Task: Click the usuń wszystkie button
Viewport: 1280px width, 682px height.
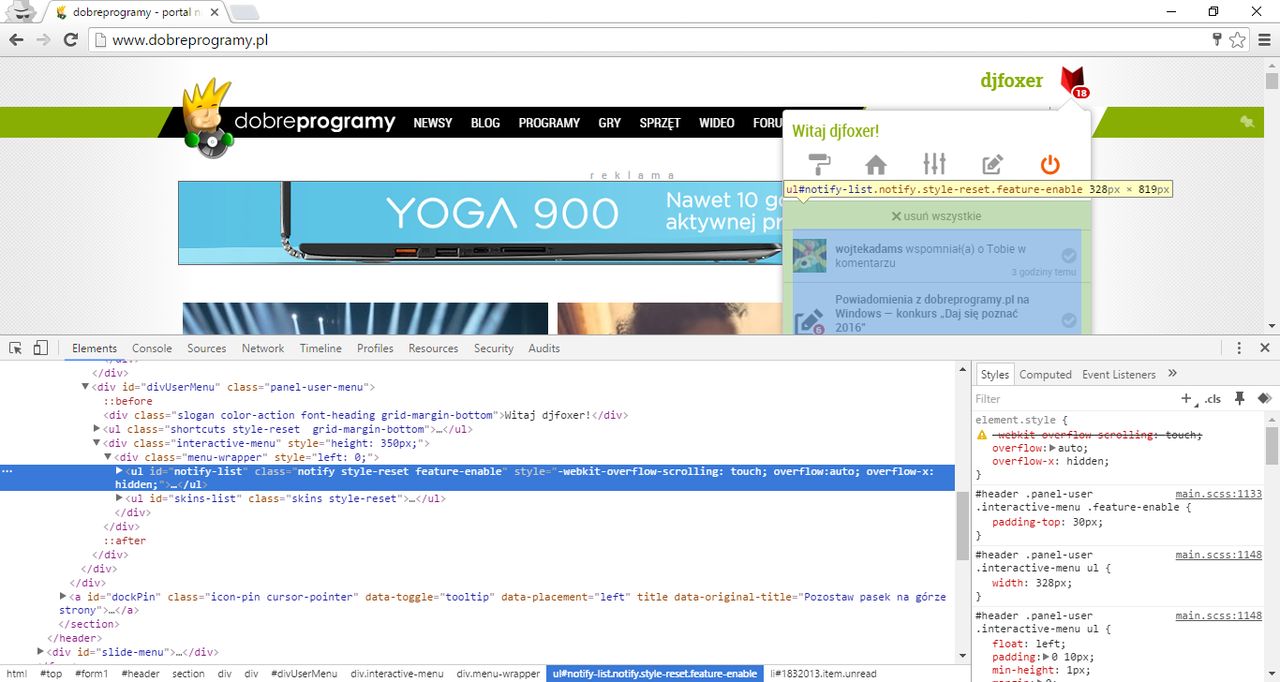Action: [x=937, y=216]
